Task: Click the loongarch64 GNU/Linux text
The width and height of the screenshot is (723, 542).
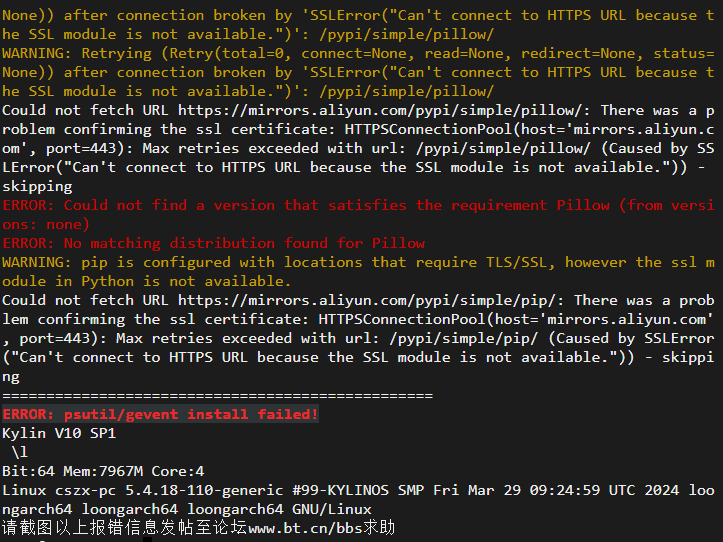Action: [279, 510]
